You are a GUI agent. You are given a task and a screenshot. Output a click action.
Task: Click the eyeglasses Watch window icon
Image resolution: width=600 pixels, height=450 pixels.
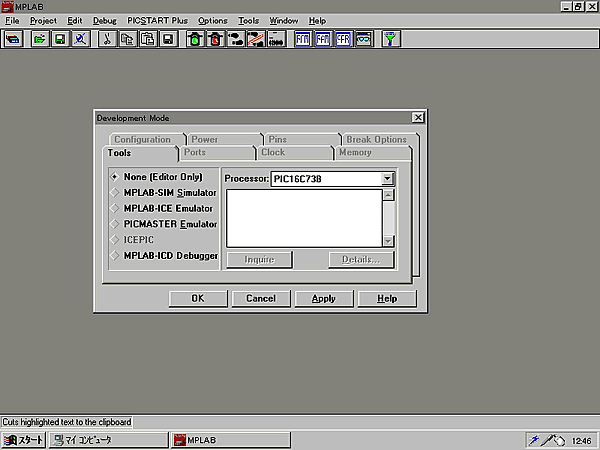pyautogui.click(x=364, y=39)
